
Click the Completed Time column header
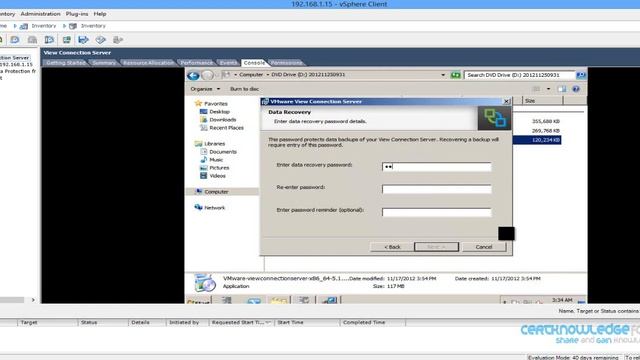tap(364, 322)
